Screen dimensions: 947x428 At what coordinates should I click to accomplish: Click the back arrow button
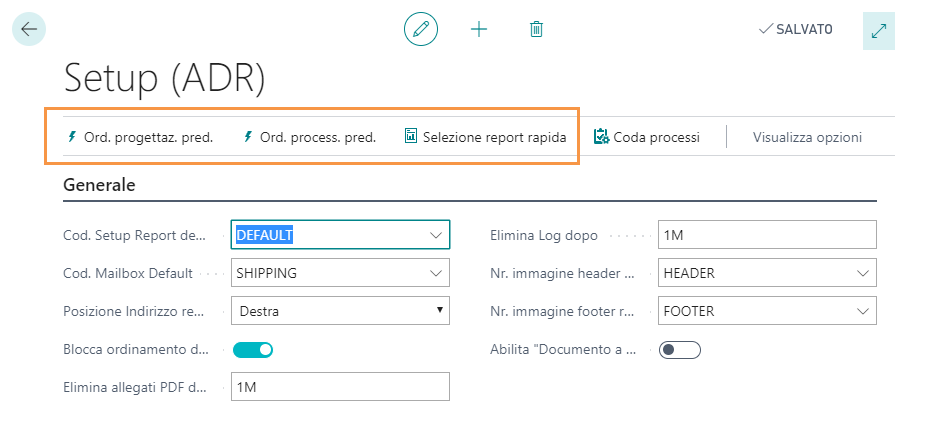(x=28, y=29)
